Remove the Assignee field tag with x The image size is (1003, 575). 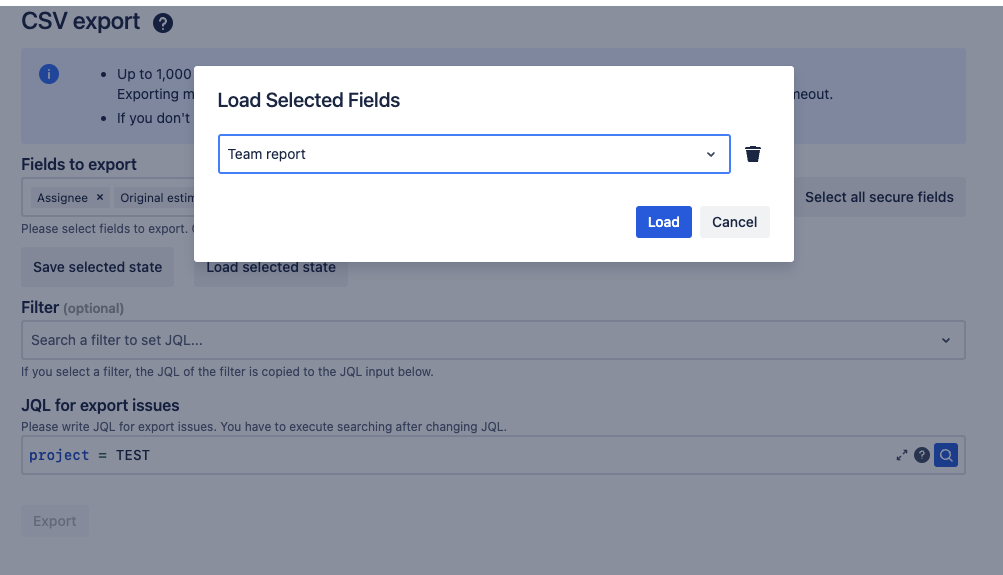click(x=100, y=198)
